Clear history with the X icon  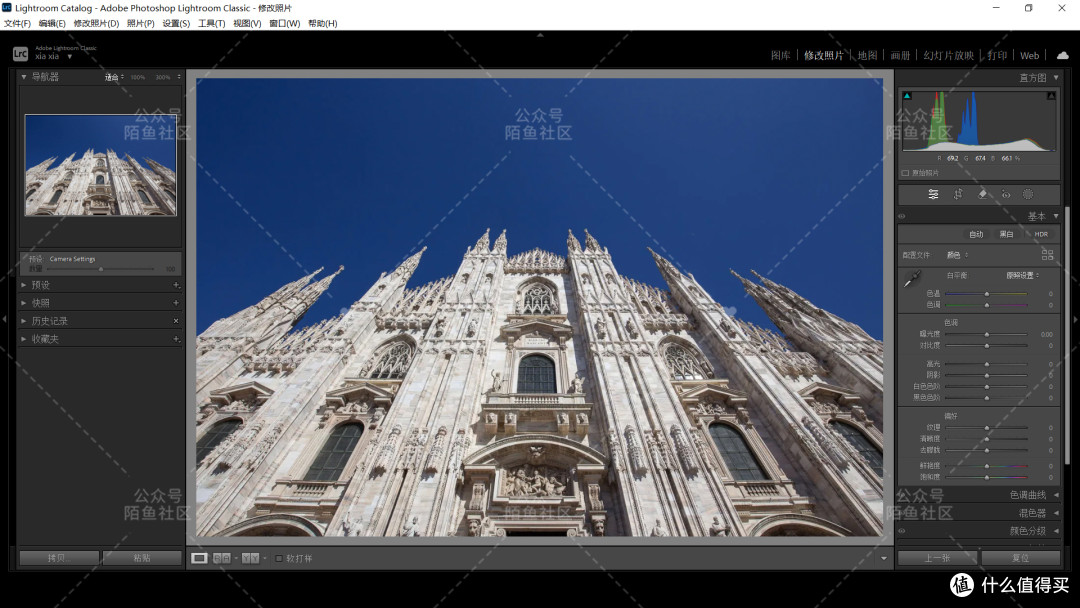(176, 321)
